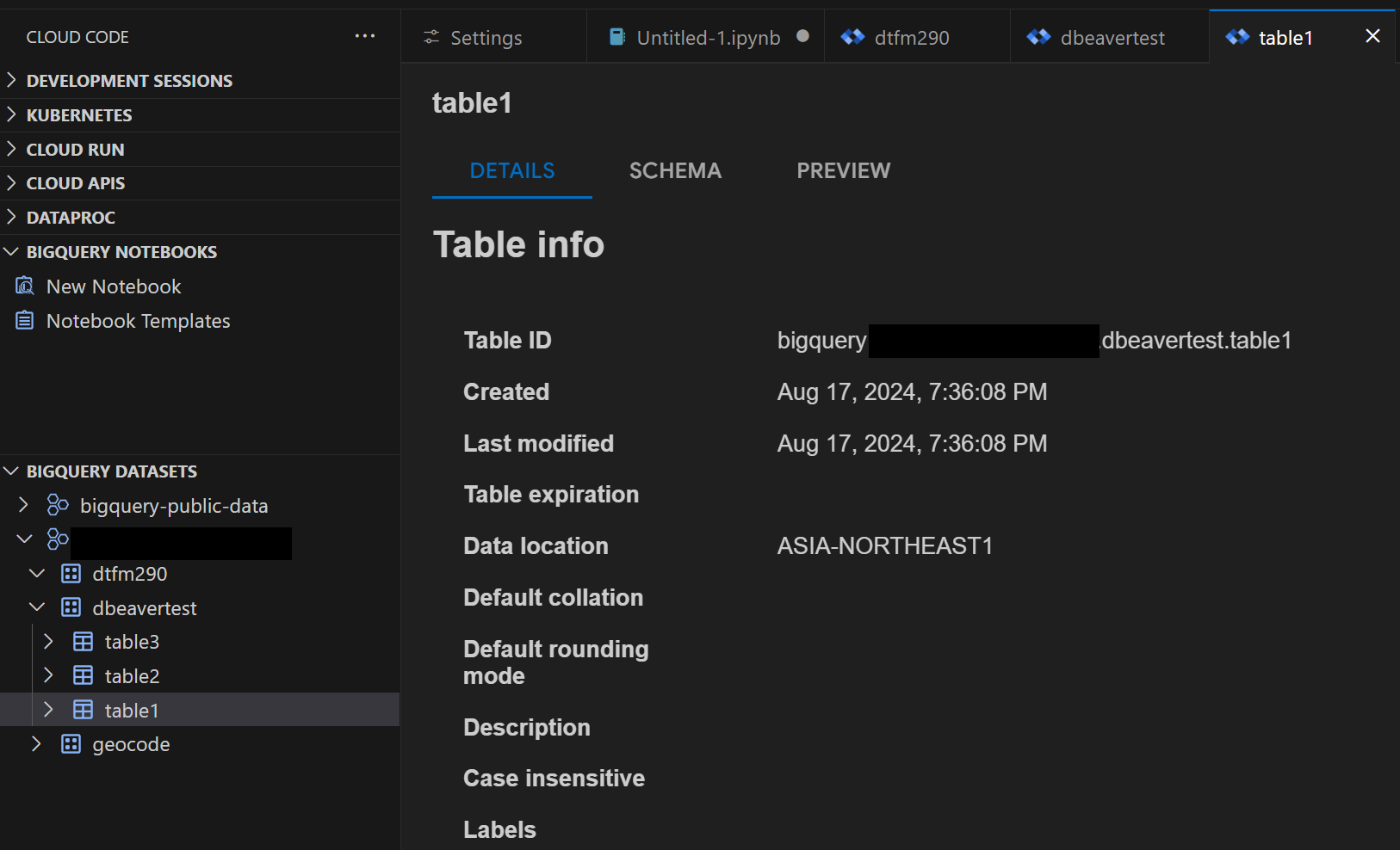This screenshot has width=1400, height=850.
Task: Open the Settings editor tab
Action: pos(486,38)
